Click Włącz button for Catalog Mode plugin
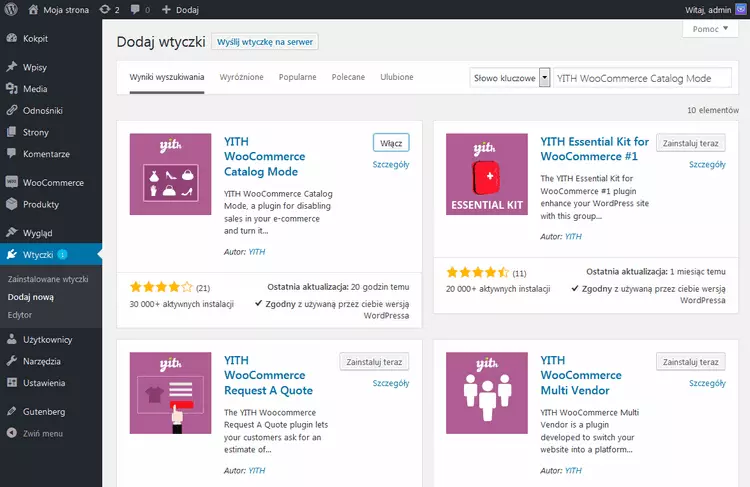The width and height of the screenshot is (750, 487). click(391, 143)
